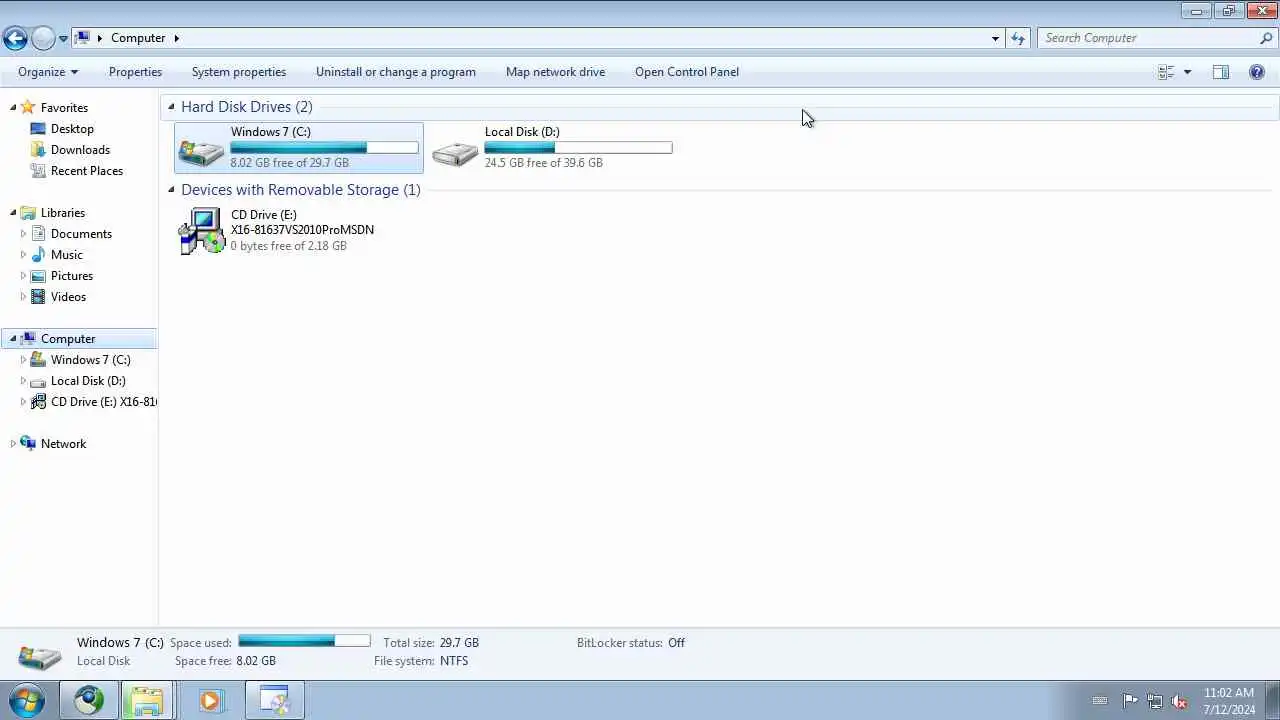Expand the Documents library node
This screenshot has width=1280, height=720.
pyautogui.click(x=23, y=234)
